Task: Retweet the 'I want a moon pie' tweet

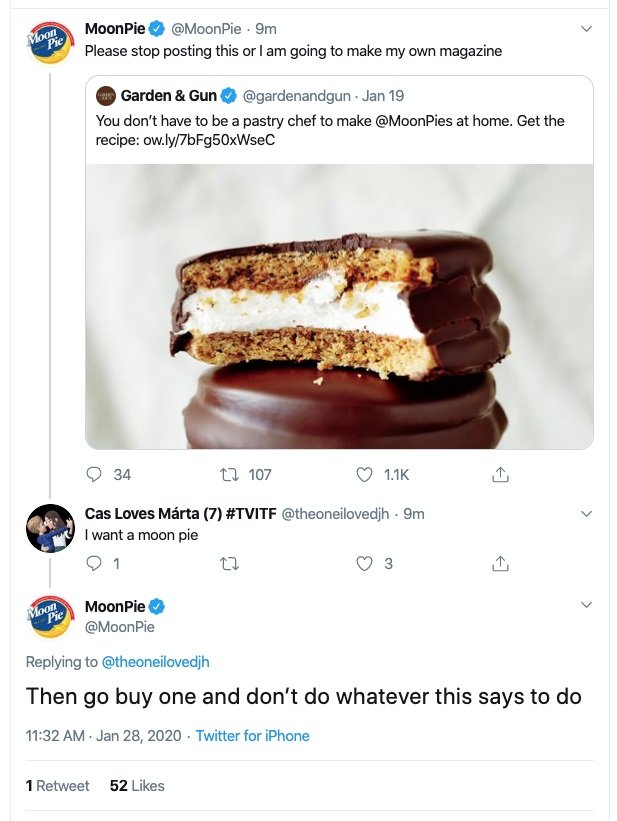Action: pos(229,564)
